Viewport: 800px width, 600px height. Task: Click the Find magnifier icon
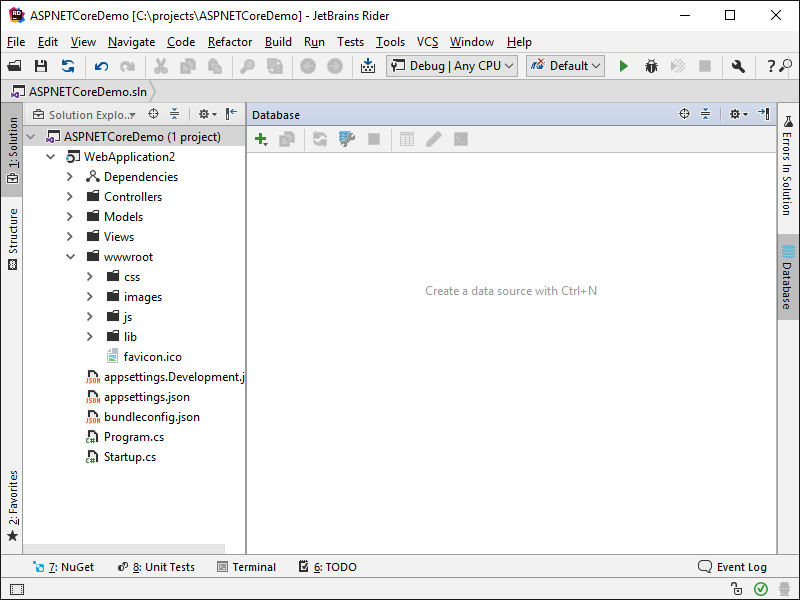[247, 66]
